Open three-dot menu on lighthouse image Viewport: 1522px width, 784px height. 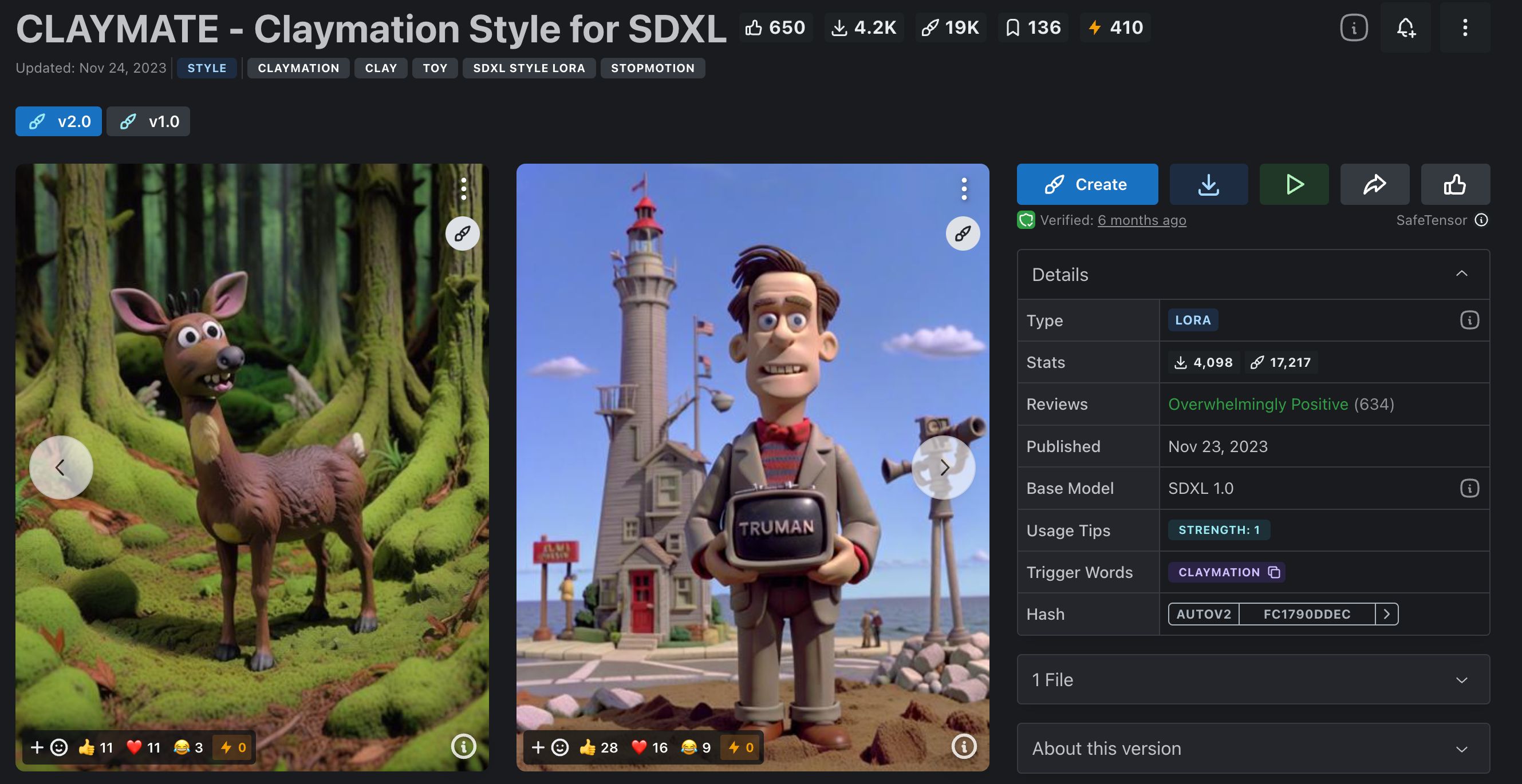(964, 189)
